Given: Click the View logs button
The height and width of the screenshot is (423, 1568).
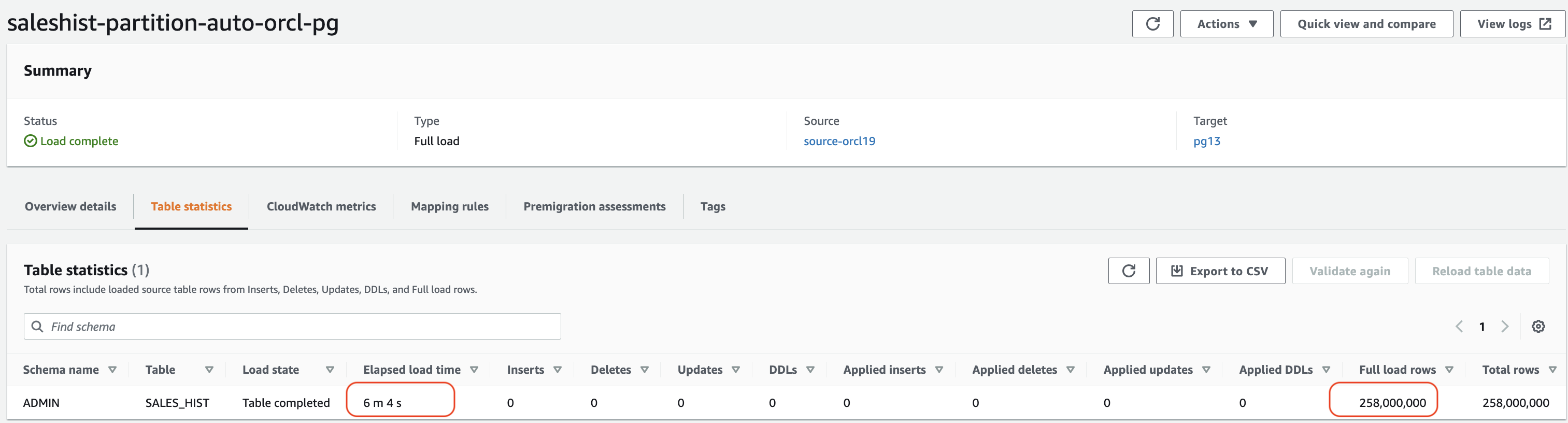Looking at the screenshot, I should point(1513,24).
